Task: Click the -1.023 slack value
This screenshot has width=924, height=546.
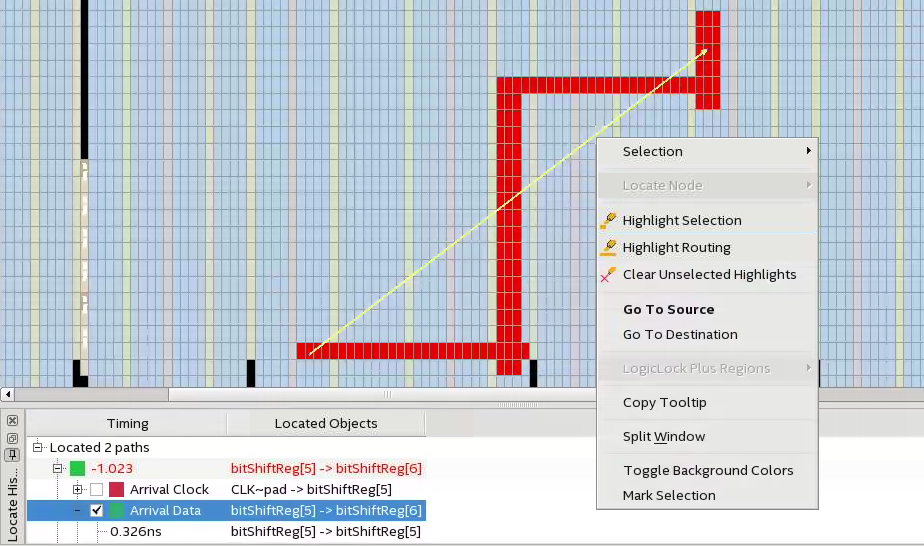Action: click(x=112, y=469)
